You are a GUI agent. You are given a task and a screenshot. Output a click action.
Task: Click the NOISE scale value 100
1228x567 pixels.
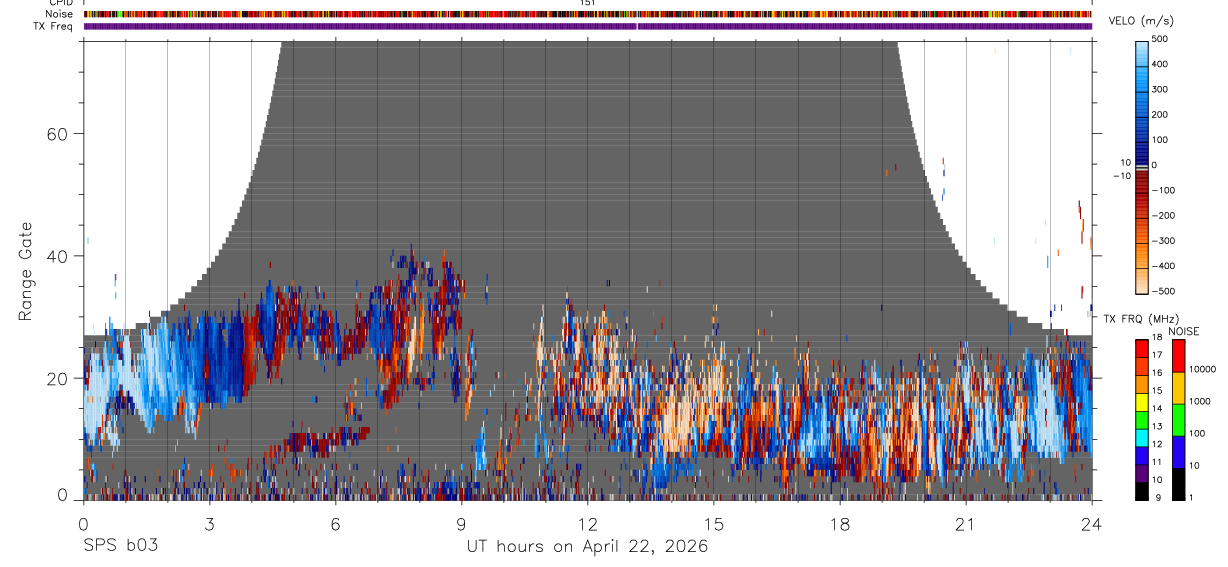point(1197,434)
